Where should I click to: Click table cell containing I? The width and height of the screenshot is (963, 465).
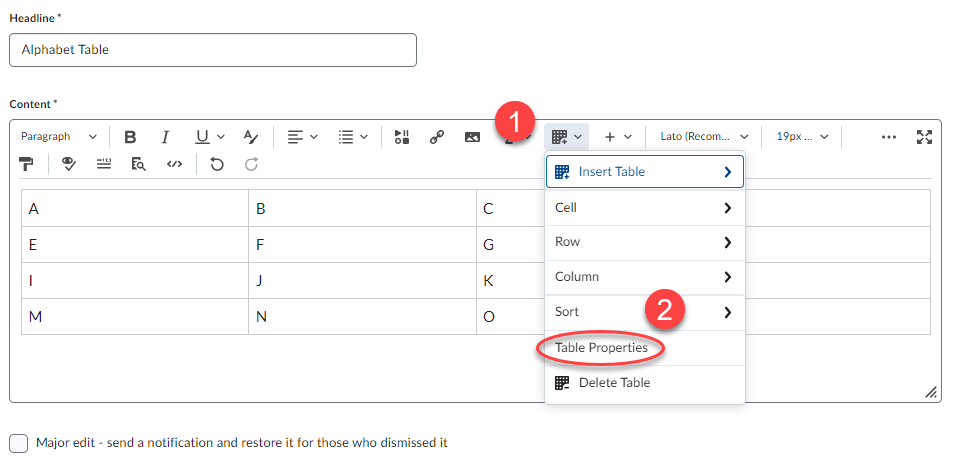[135, 281]
